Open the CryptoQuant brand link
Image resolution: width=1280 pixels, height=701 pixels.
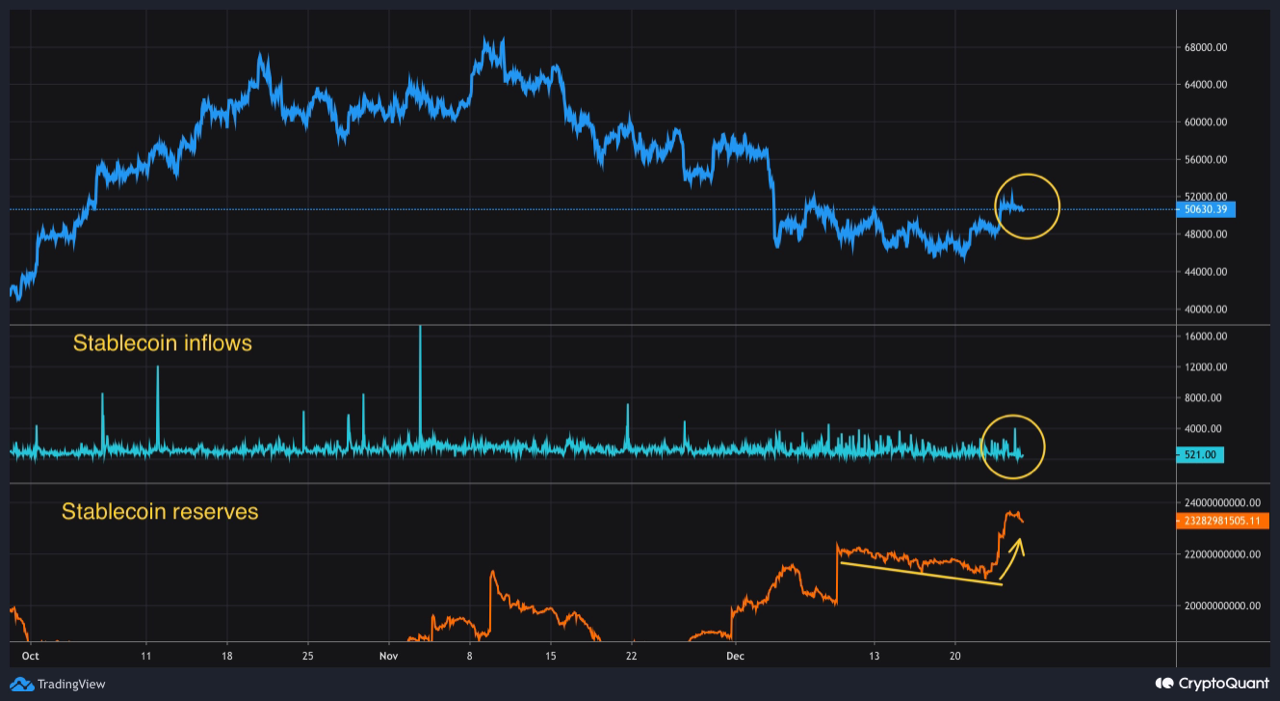click(1223, 684)
